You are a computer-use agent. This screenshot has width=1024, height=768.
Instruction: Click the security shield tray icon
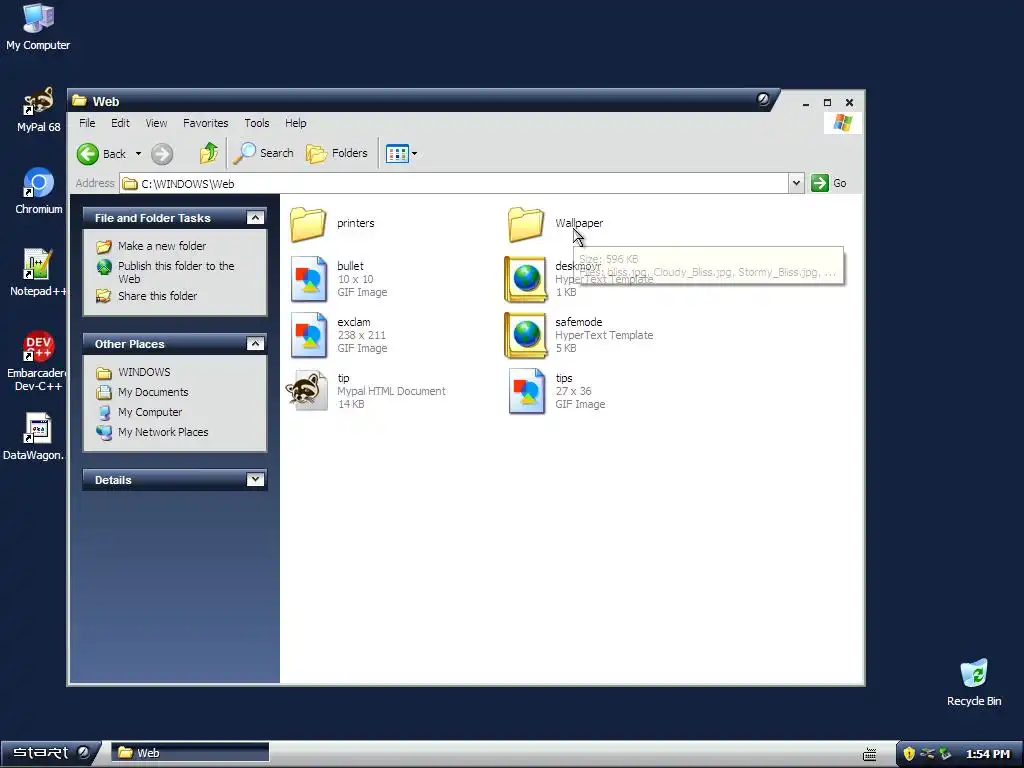(x=908, y=754)
